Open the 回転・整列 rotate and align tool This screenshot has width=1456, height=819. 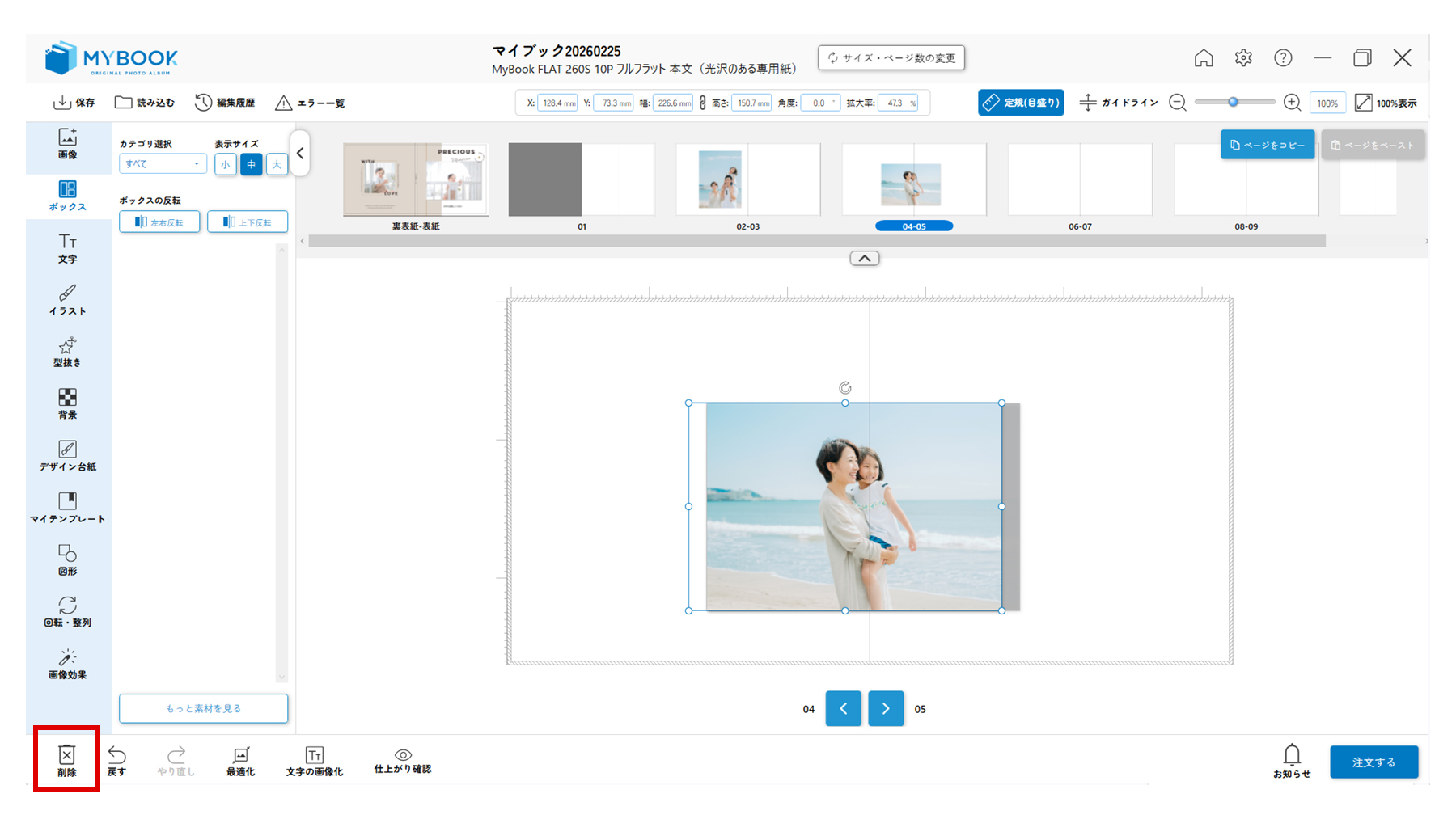pyautogui.click(x=68, y=612)
